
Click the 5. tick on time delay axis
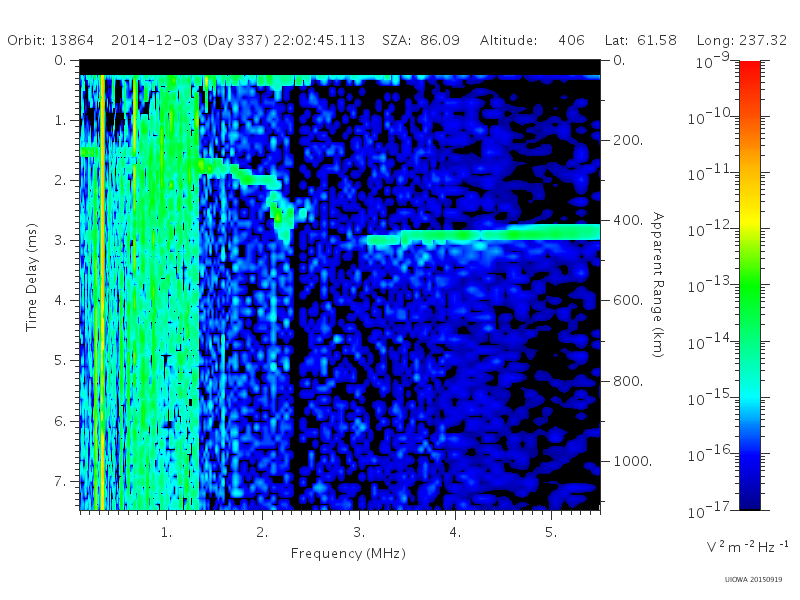pos(60,360)
